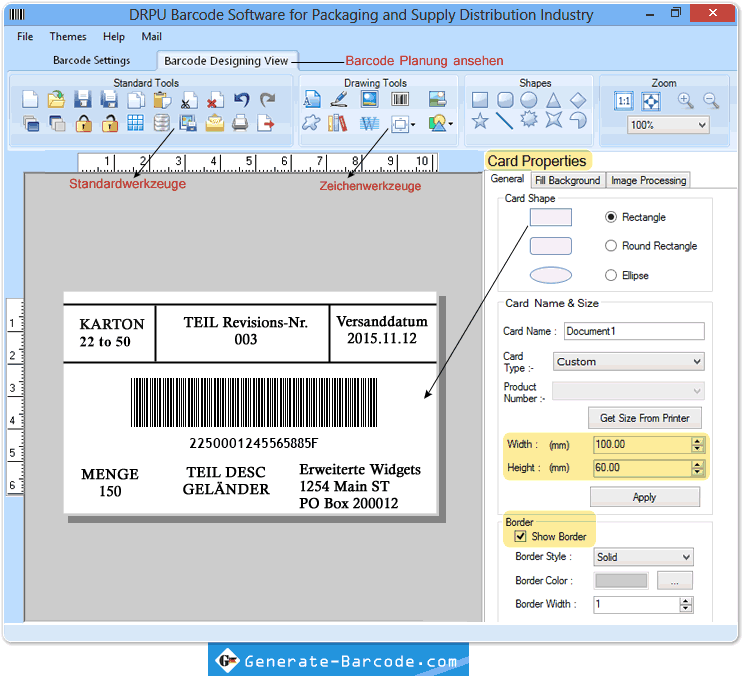Click the Save floppy disk icon
This screenshot has width=744, height=676.
click(83, 100)
